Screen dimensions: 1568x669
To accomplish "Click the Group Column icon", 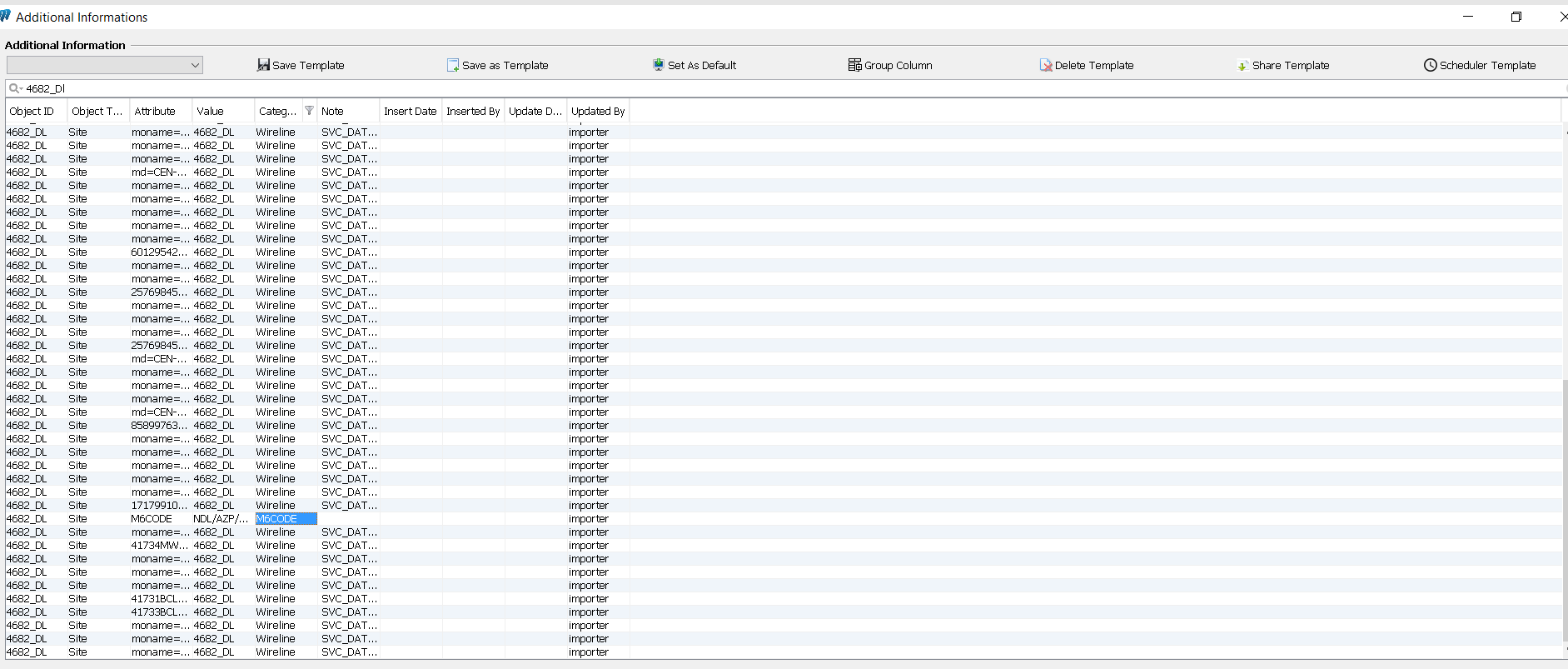I will (x=854, y=65).
